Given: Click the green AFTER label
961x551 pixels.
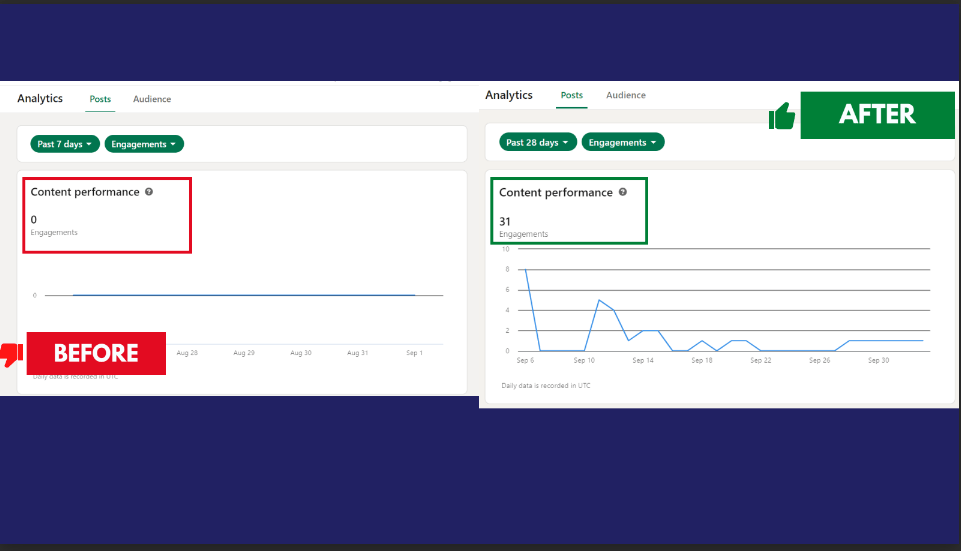Looking at the screenshot, I should click(877, 114).
